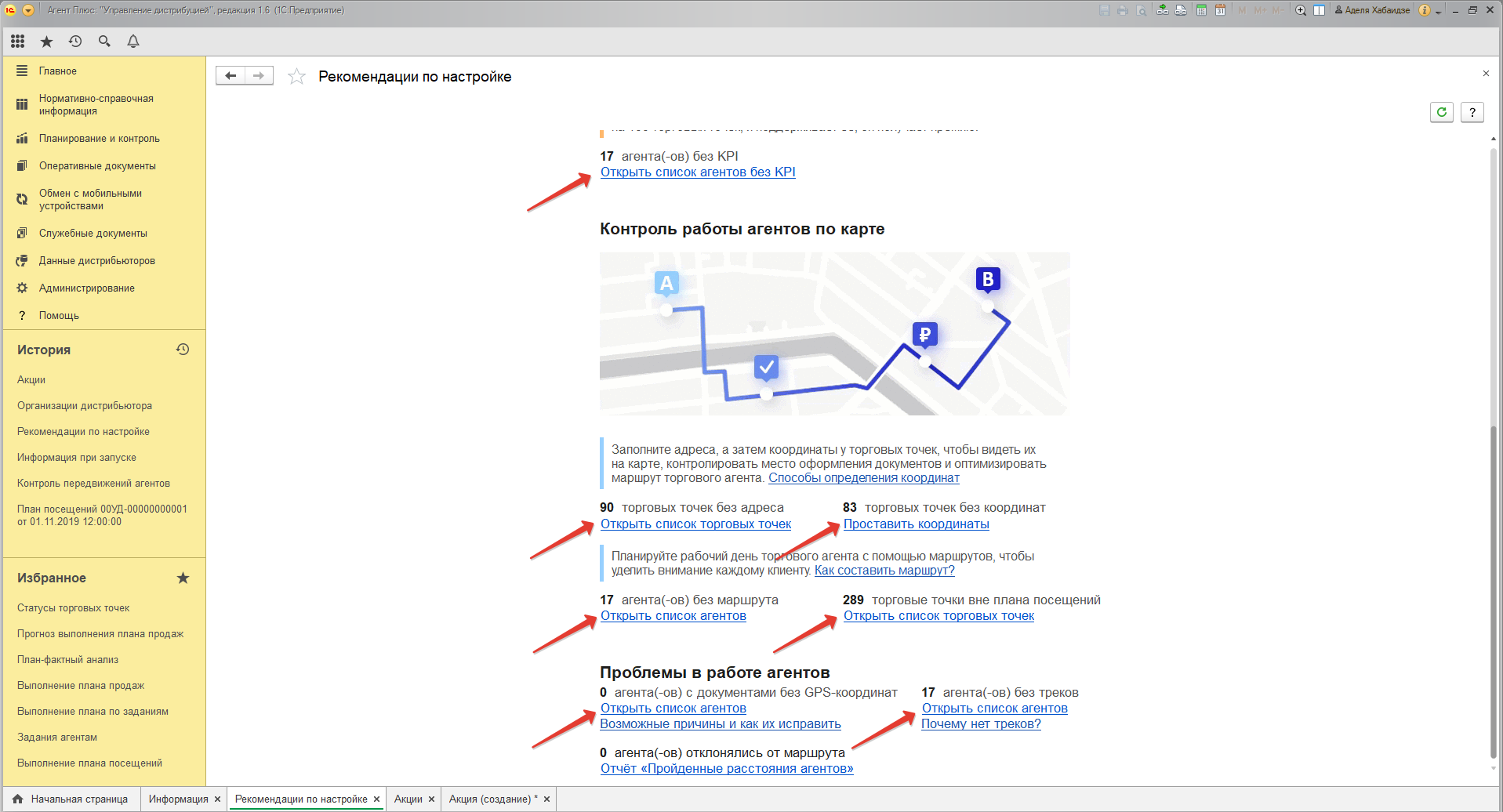Open trade points list under 90 торговых точек без адреса
This screenshot has width=1503, height=812.
click(x=696, y=524)
